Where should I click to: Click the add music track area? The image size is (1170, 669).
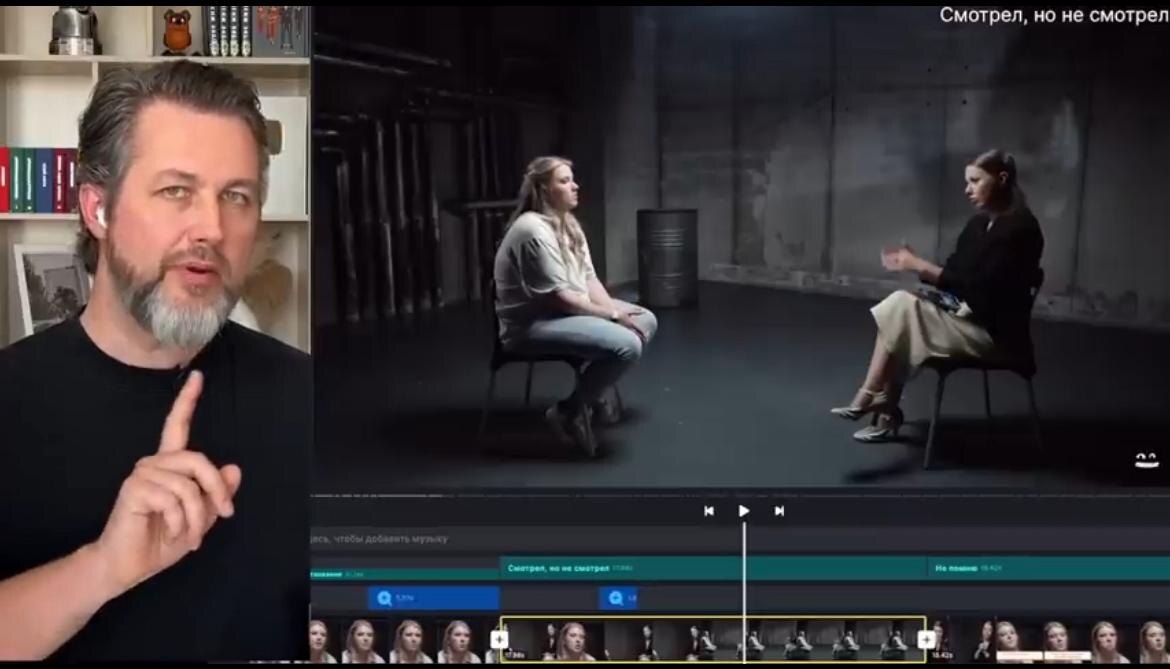[740, 538]
